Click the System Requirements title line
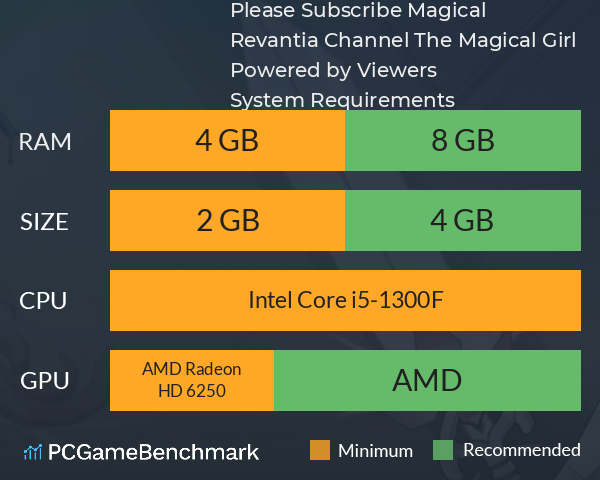This screenshot has height=480, width=600. (342, 101)
